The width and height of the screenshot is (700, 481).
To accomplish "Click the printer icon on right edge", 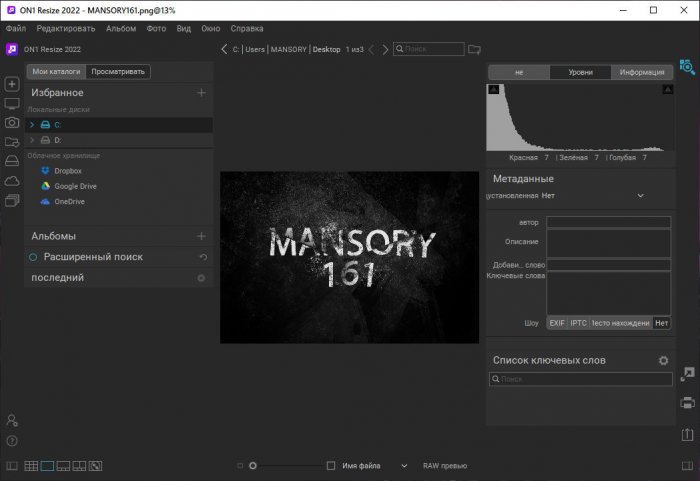I will tap(688, 402).
